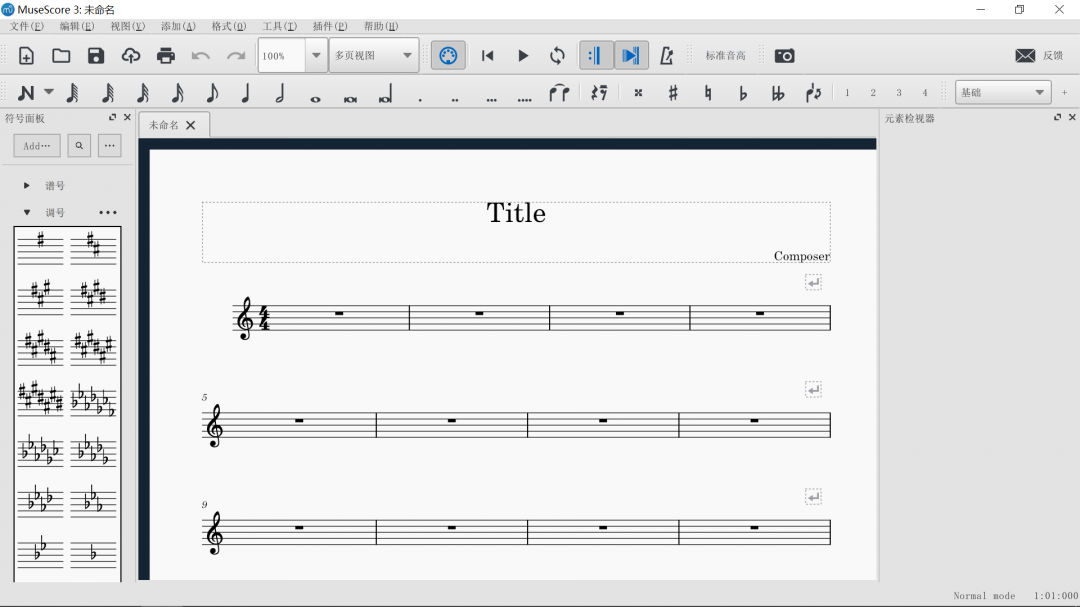Select the one-sharp key signature in palette
Viewport: 1080px width, 607px height.
[x=40, y=244]
